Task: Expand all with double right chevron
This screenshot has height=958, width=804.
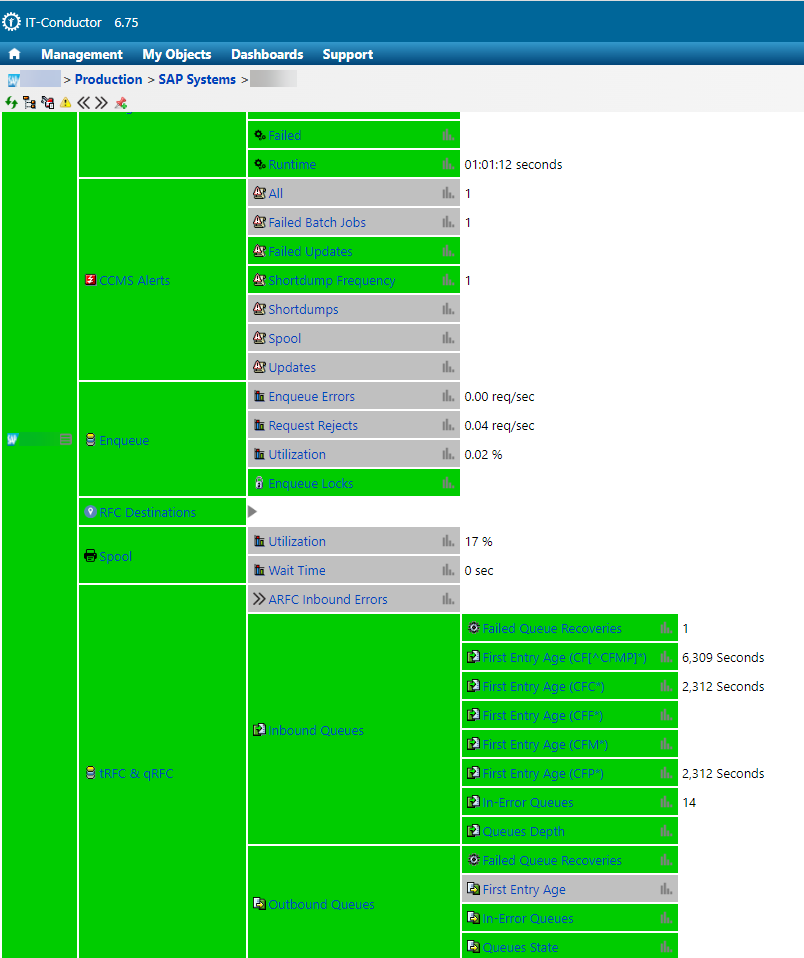Action: click(x=101, y=103)
